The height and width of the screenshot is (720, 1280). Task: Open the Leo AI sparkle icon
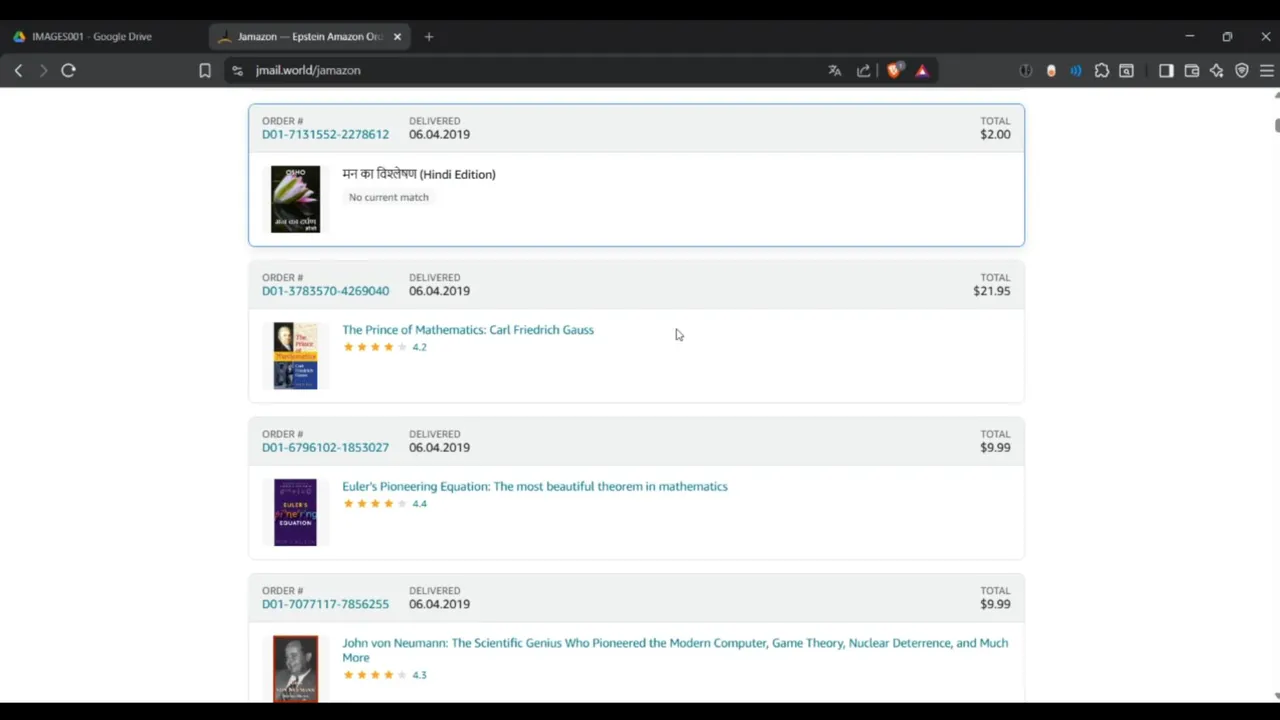[x=1216, y=71]
